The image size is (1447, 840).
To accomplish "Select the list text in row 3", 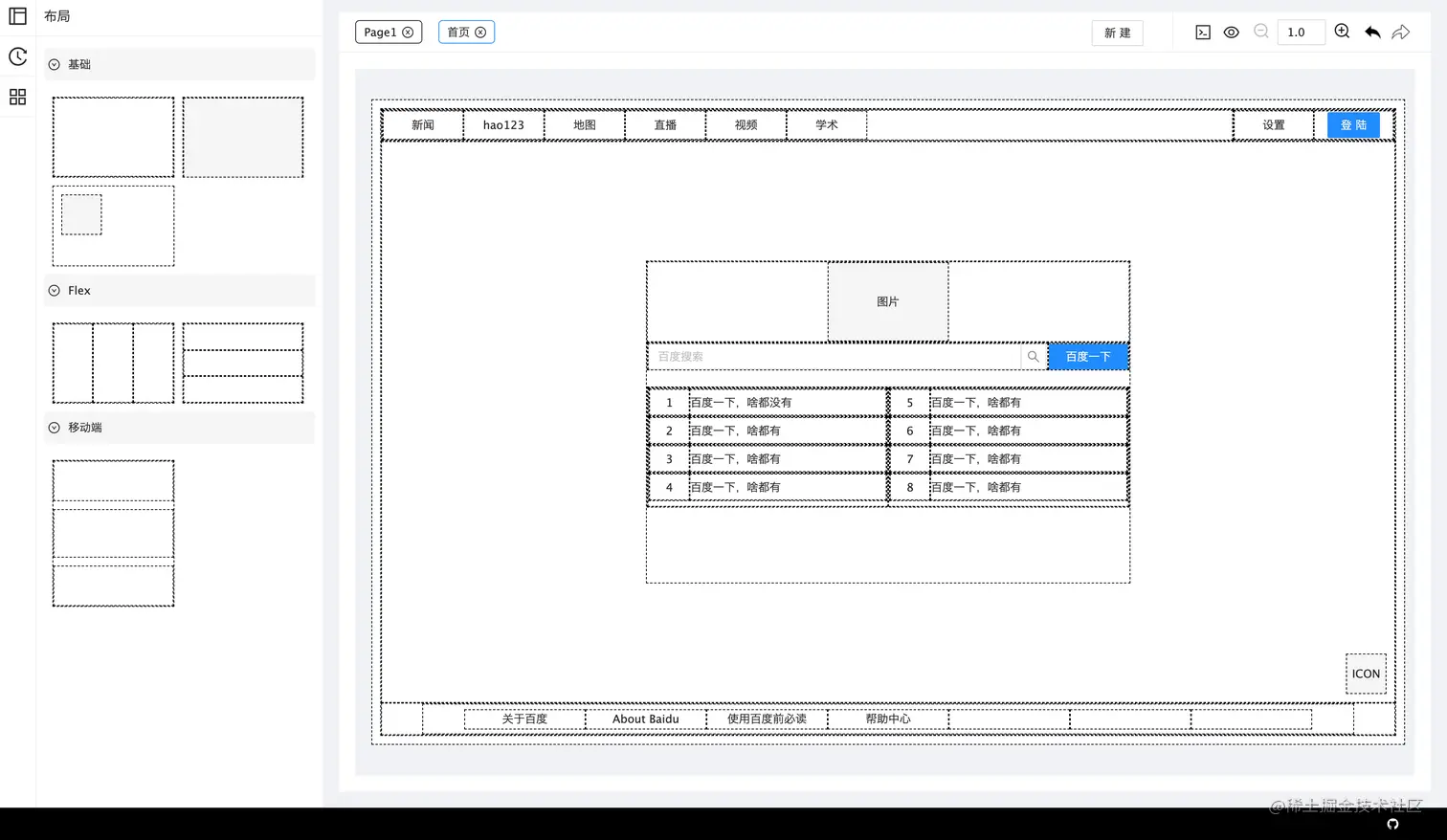I will pyautogui.click(x=735, y=459).
